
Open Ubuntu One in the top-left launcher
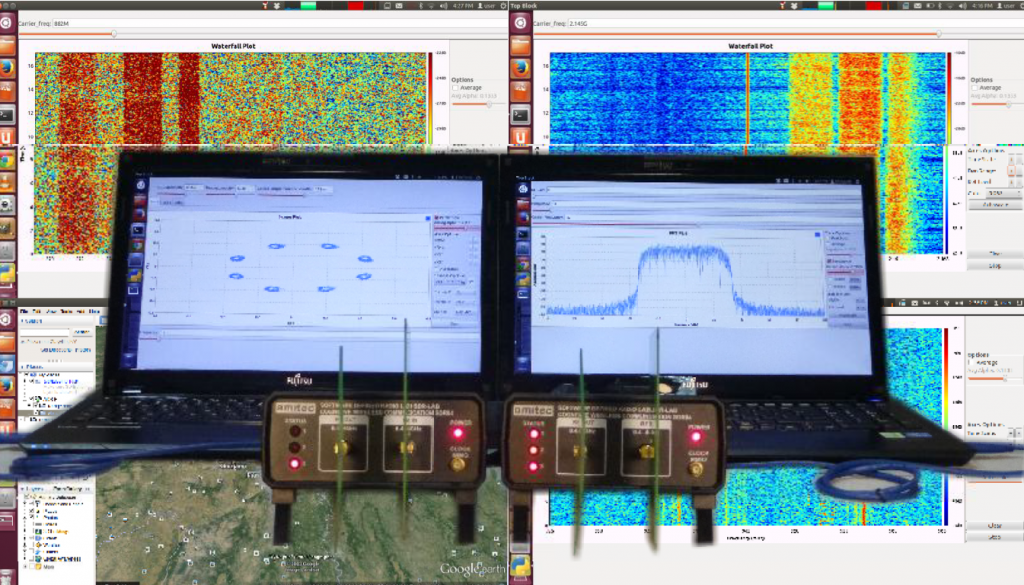[7, 136]
